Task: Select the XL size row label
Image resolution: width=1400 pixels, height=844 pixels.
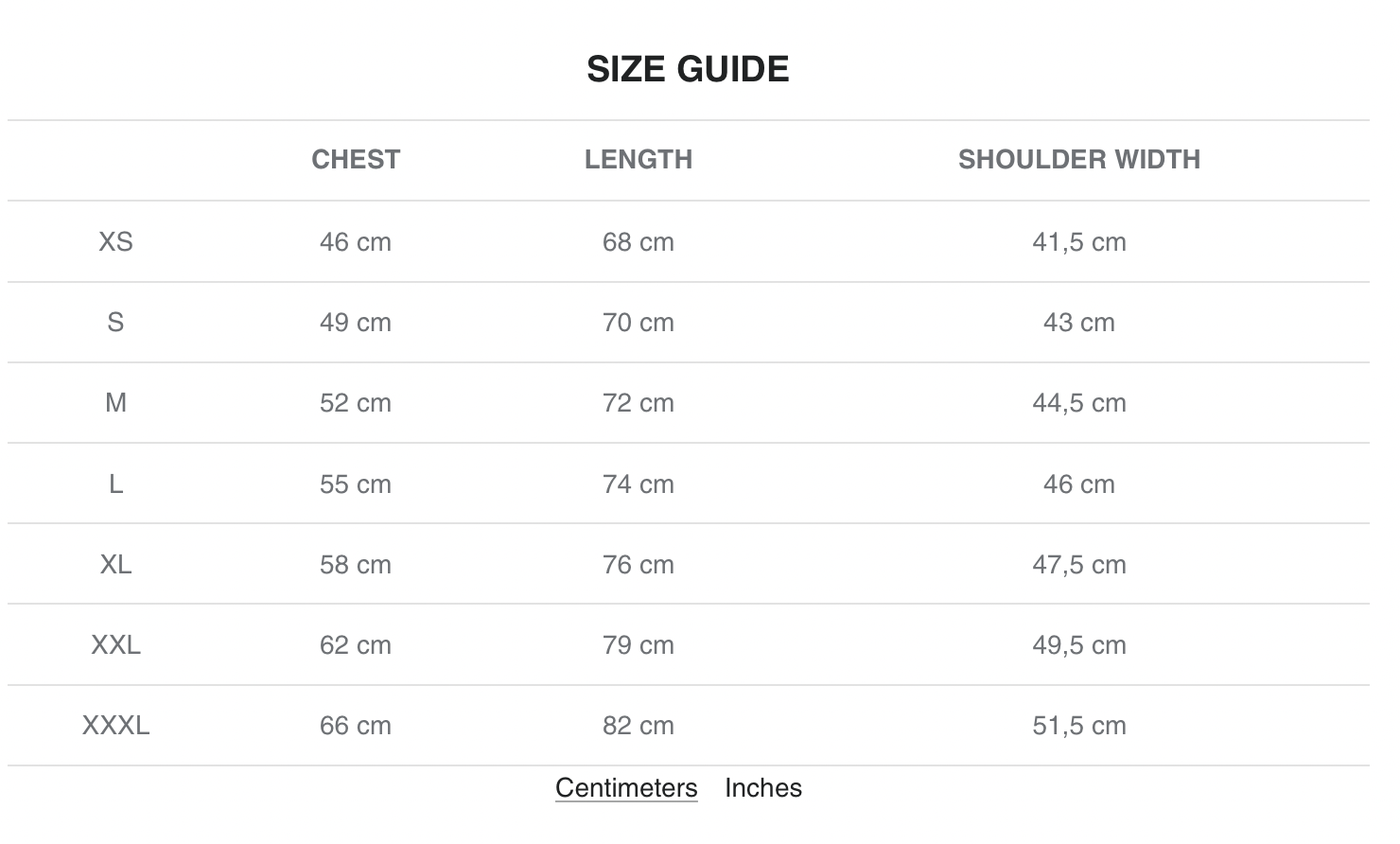Action: point(115,565)
